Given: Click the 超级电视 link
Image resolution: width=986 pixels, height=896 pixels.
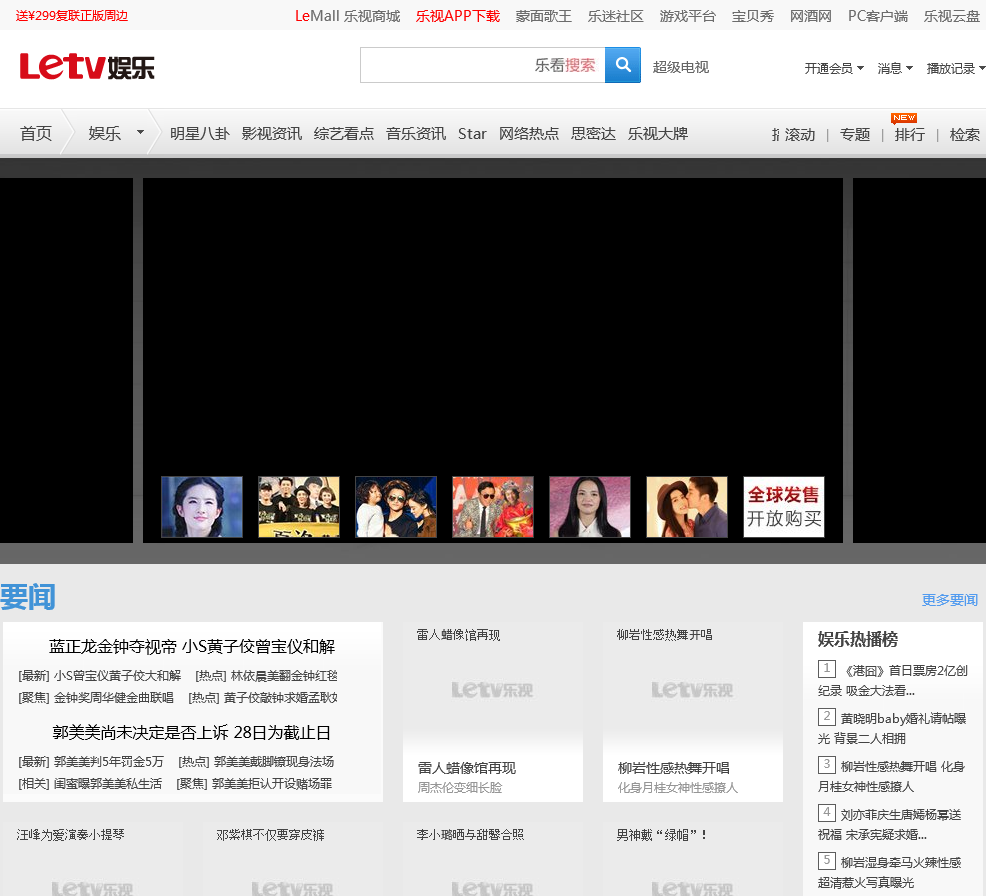Looking at the screenshot, I should (680, 67).
